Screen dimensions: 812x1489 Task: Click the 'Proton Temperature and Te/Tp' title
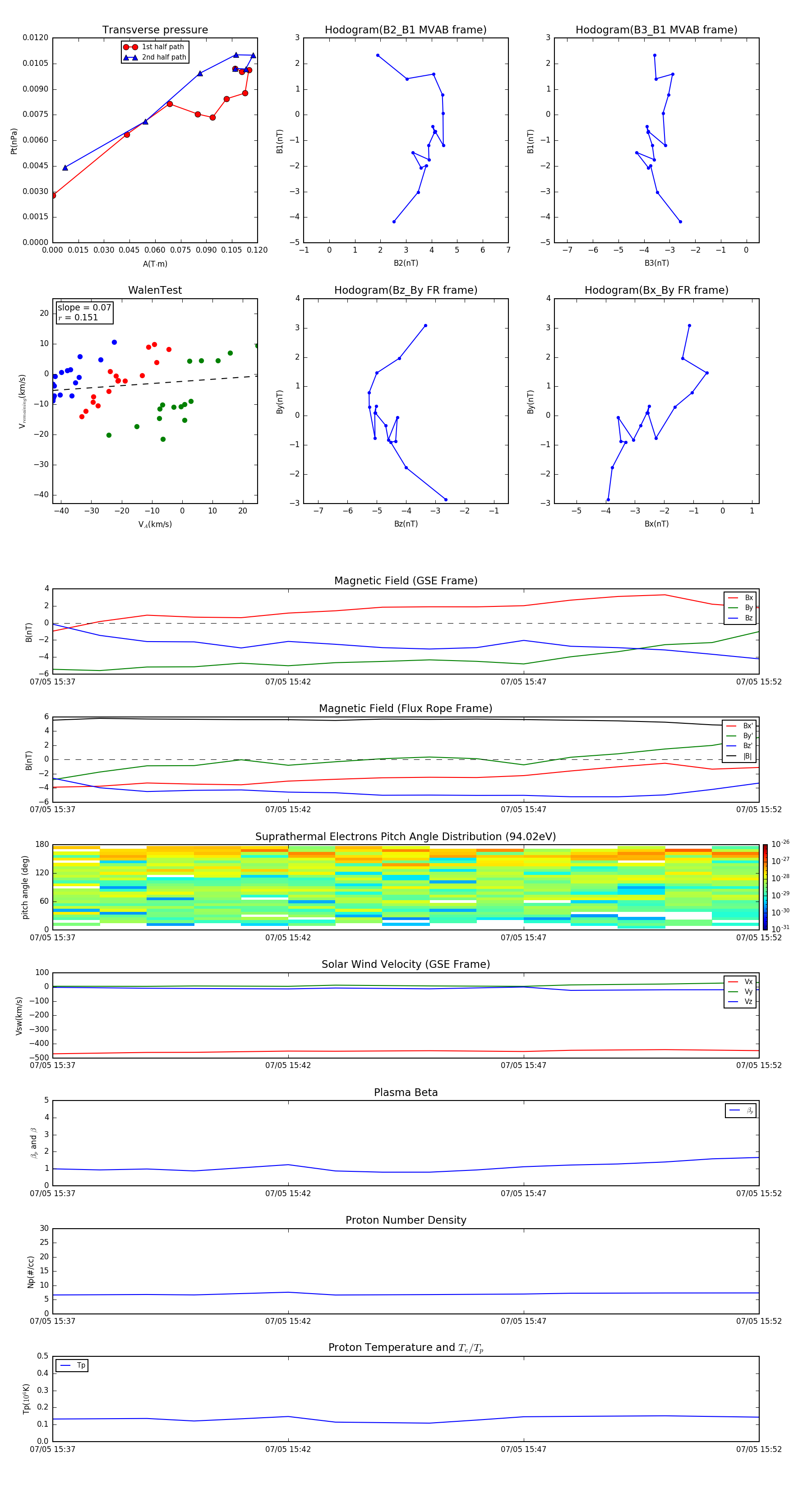coord(406,1347)
